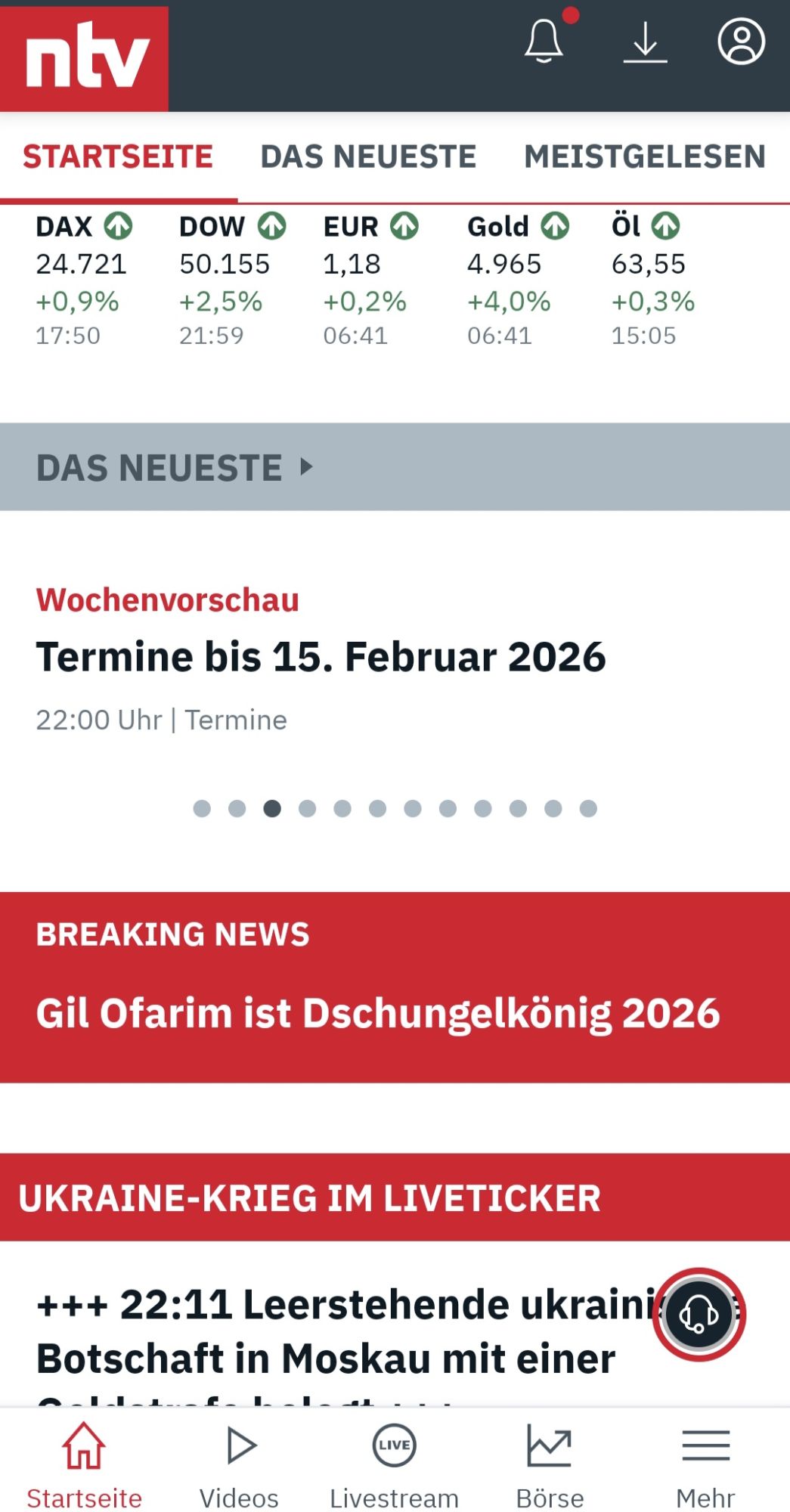
Task: Open the Mehr hamburger menu
Action: point(705,1464)
